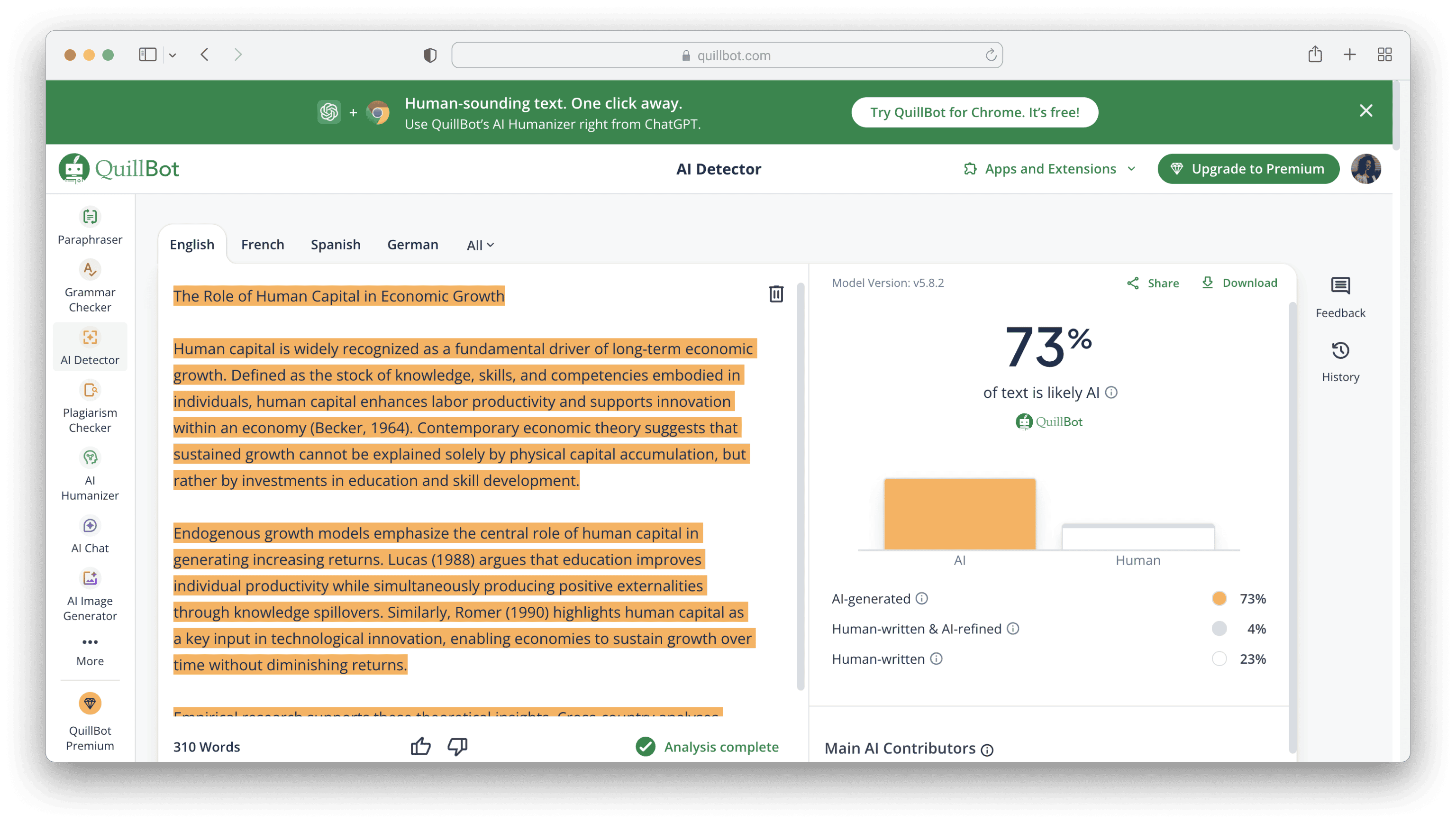Click the quillbot.com address bar
1456x823 pixels.
click(727, 55)
